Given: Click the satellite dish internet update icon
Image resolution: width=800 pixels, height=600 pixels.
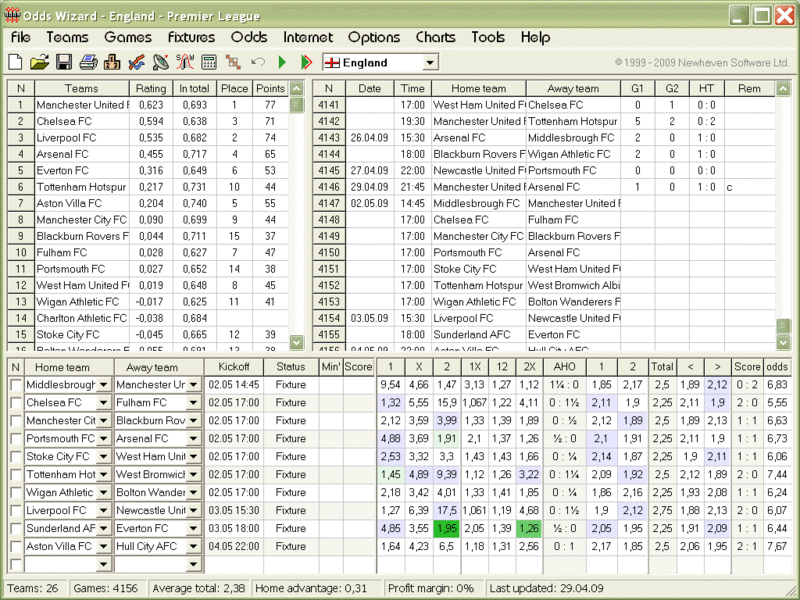Looking at the screenshot, I should pos(160,62).
